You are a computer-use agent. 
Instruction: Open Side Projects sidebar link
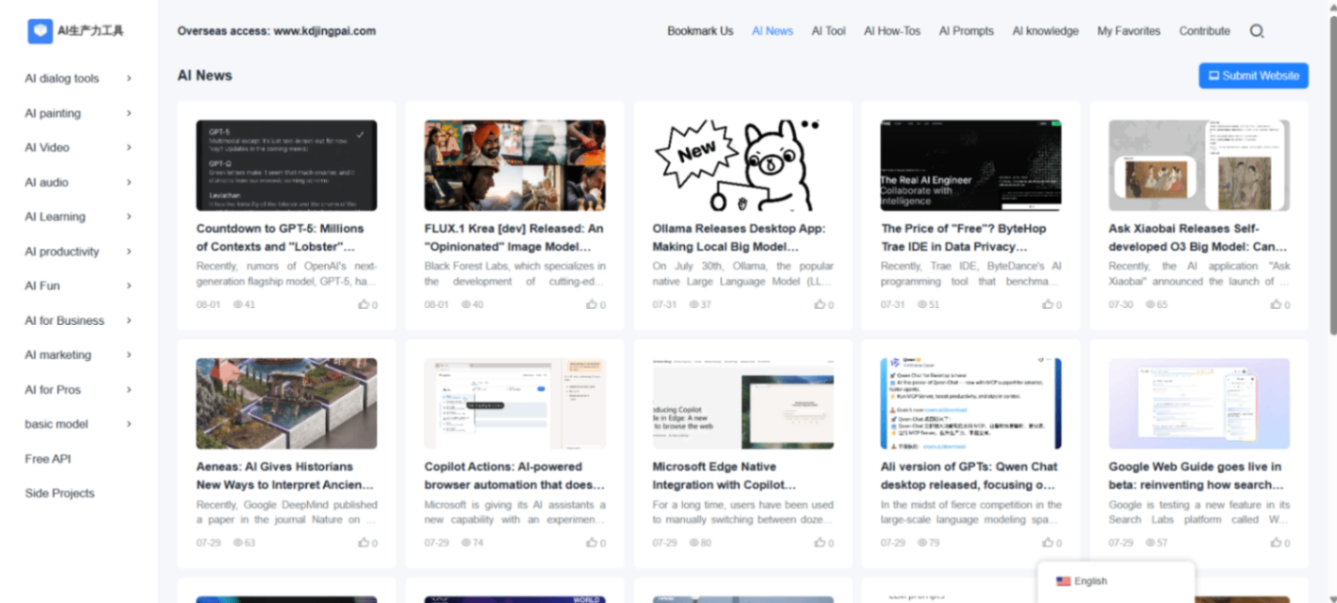pyautogui.click(x=60, y=493)
